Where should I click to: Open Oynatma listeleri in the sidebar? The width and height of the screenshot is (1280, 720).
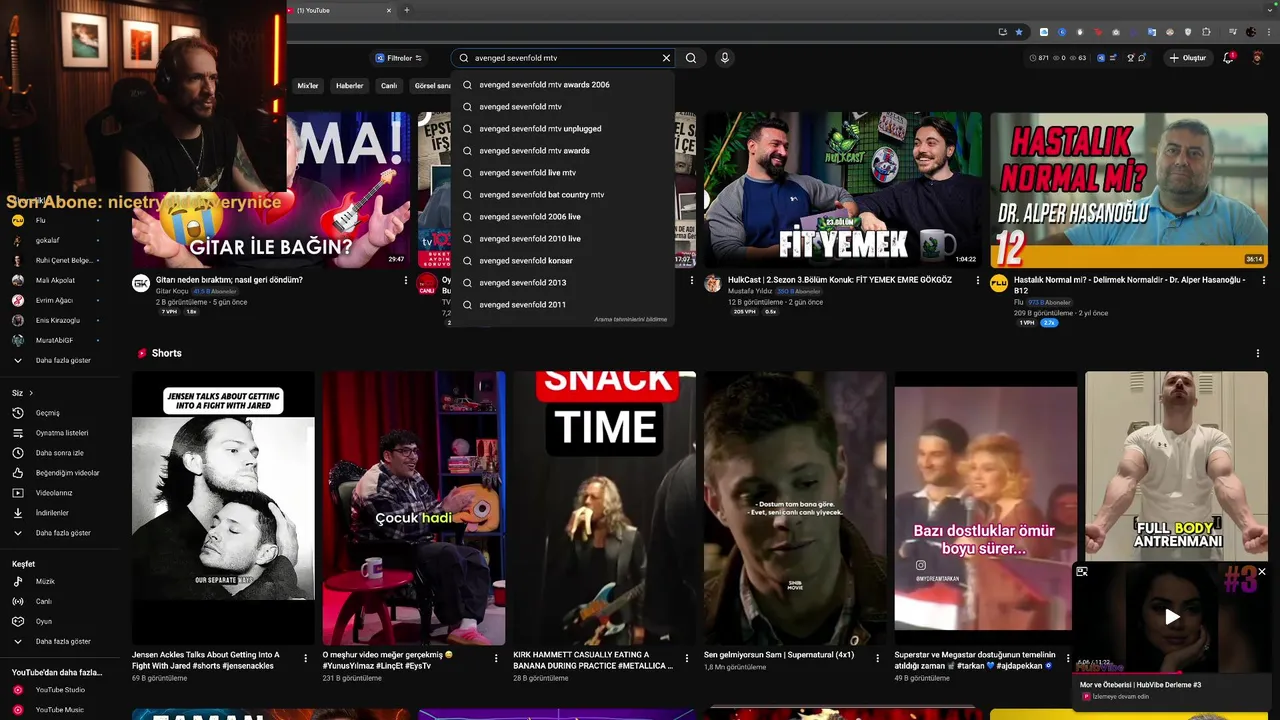(x=60, y=433)
